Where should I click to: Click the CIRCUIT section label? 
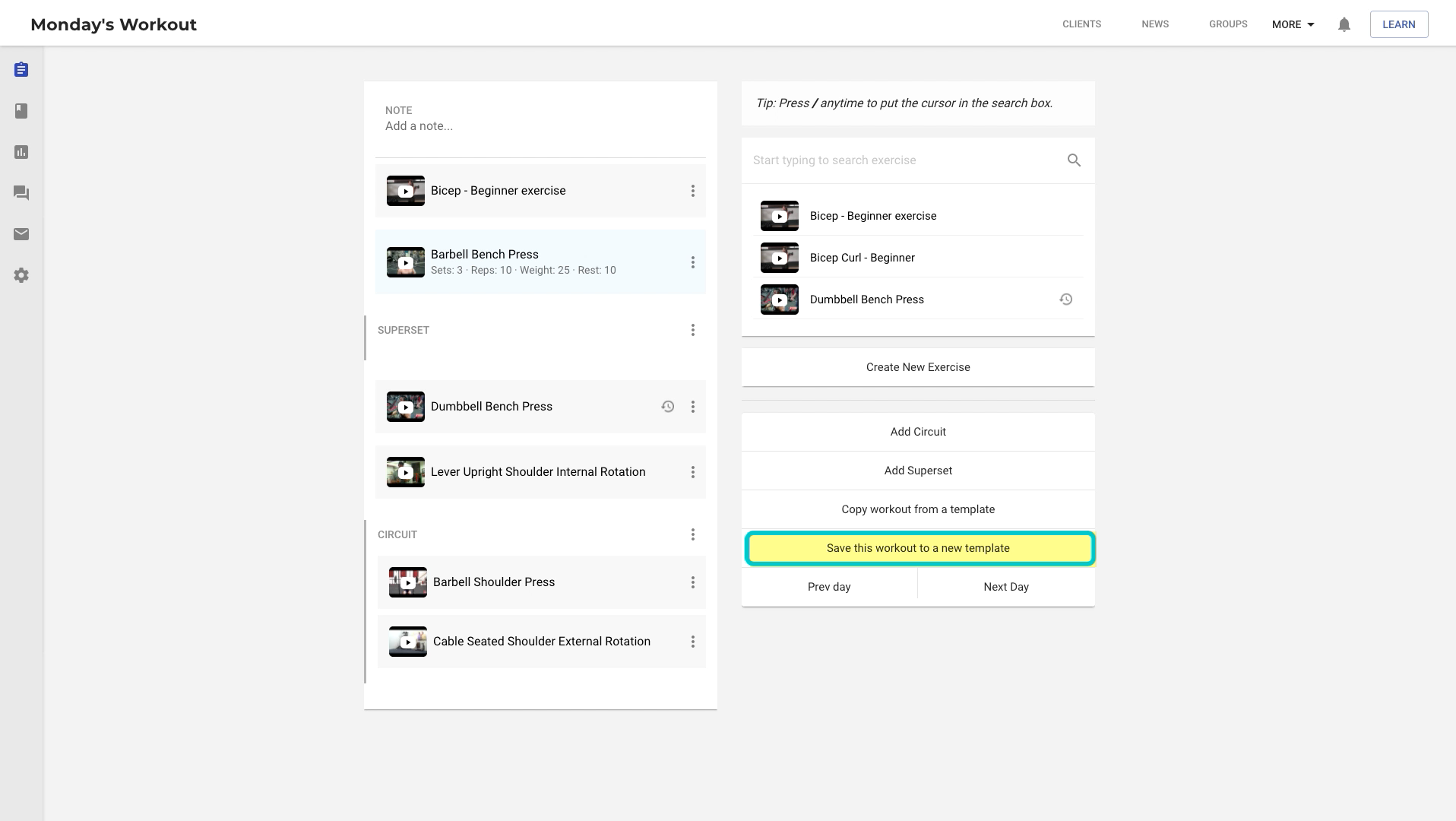tap(397, 534)
